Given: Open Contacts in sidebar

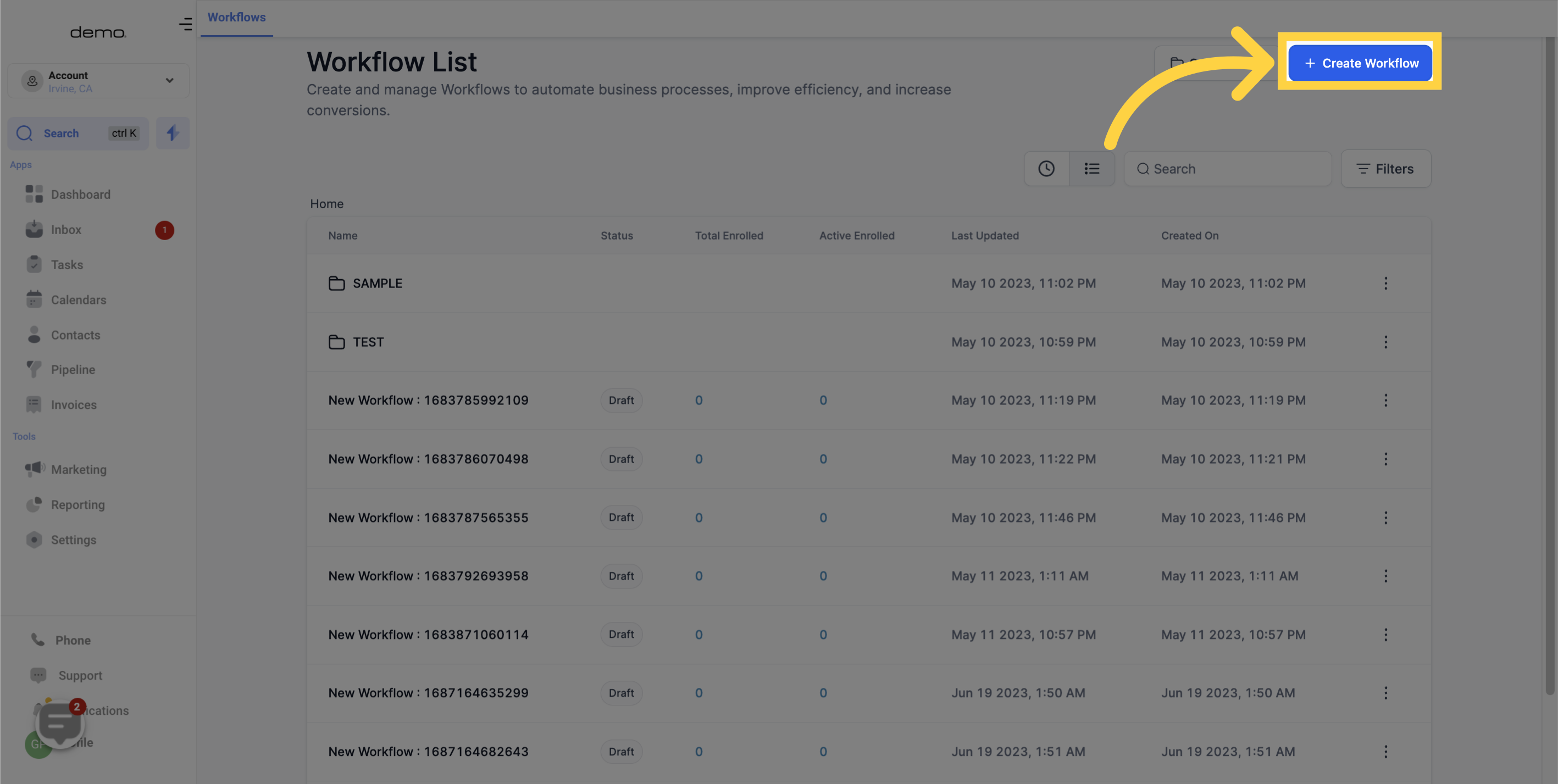Looking at the screenshot, I should coord(63,335).
